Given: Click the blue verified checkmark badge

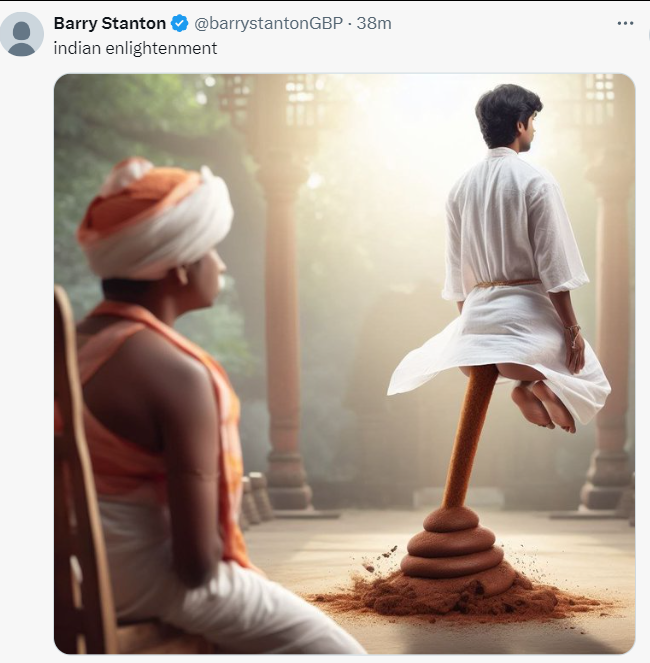Looking at the screenshot, I should 179,23.
